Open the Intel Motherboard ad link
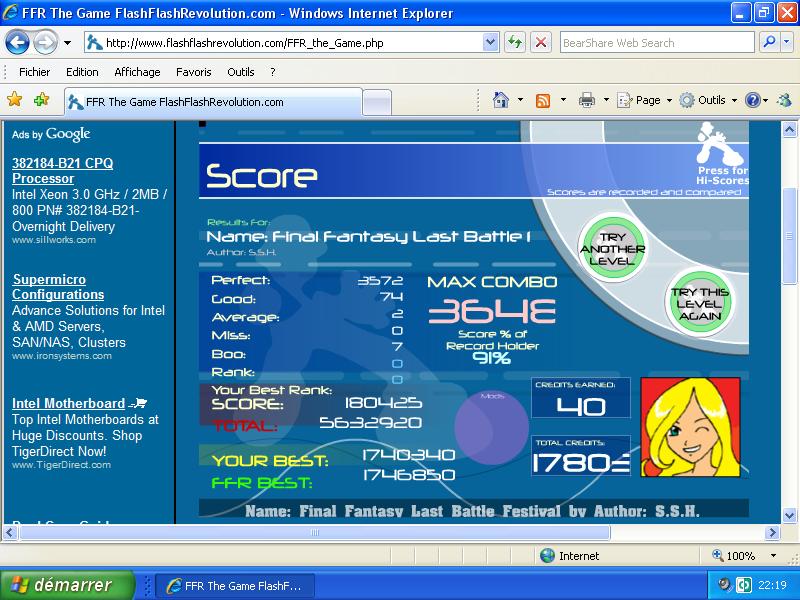 click(x=68, y=403)
